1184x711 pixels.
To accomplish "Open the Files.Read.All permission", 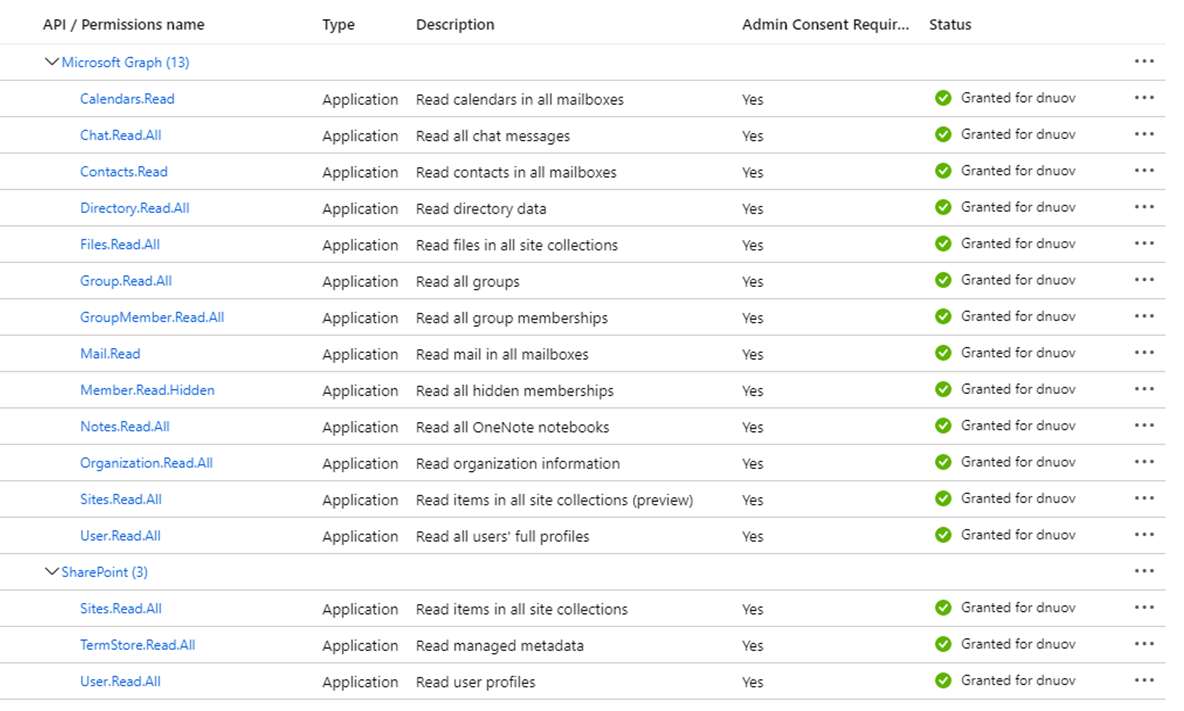I will click(x=120, y=245).
